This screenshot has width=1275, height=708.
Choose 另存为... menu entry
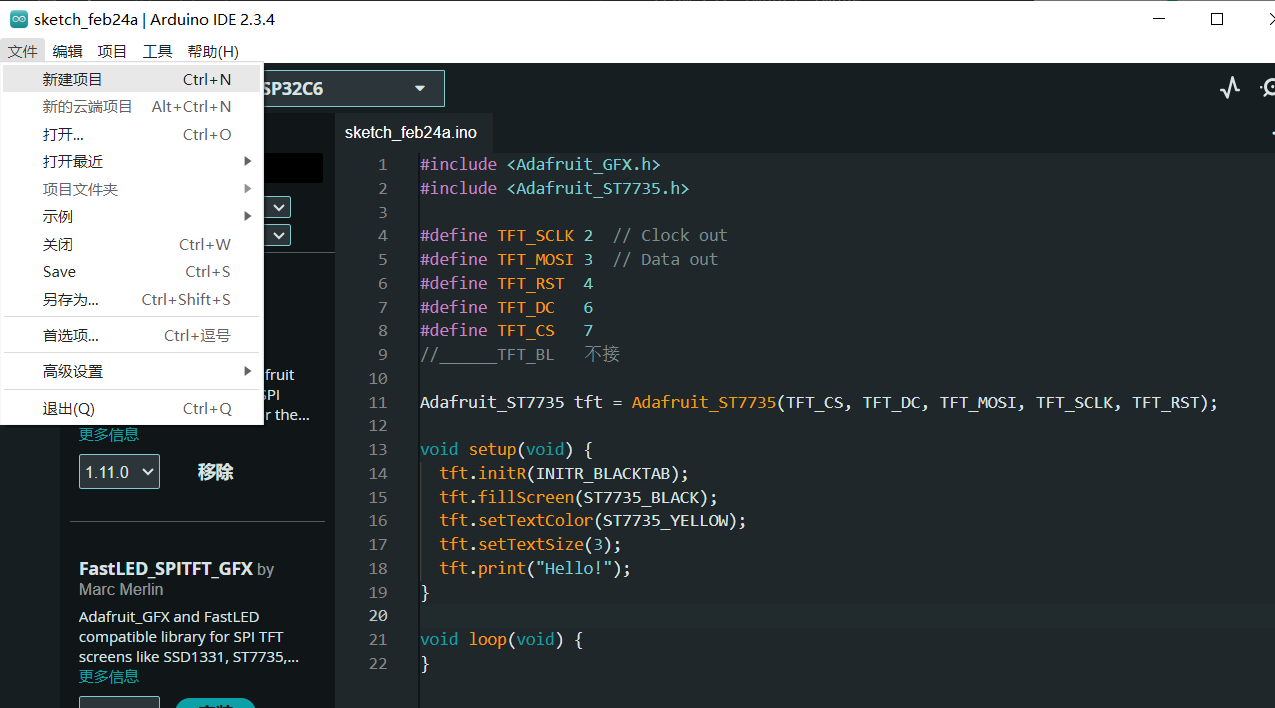coord(132,299)
